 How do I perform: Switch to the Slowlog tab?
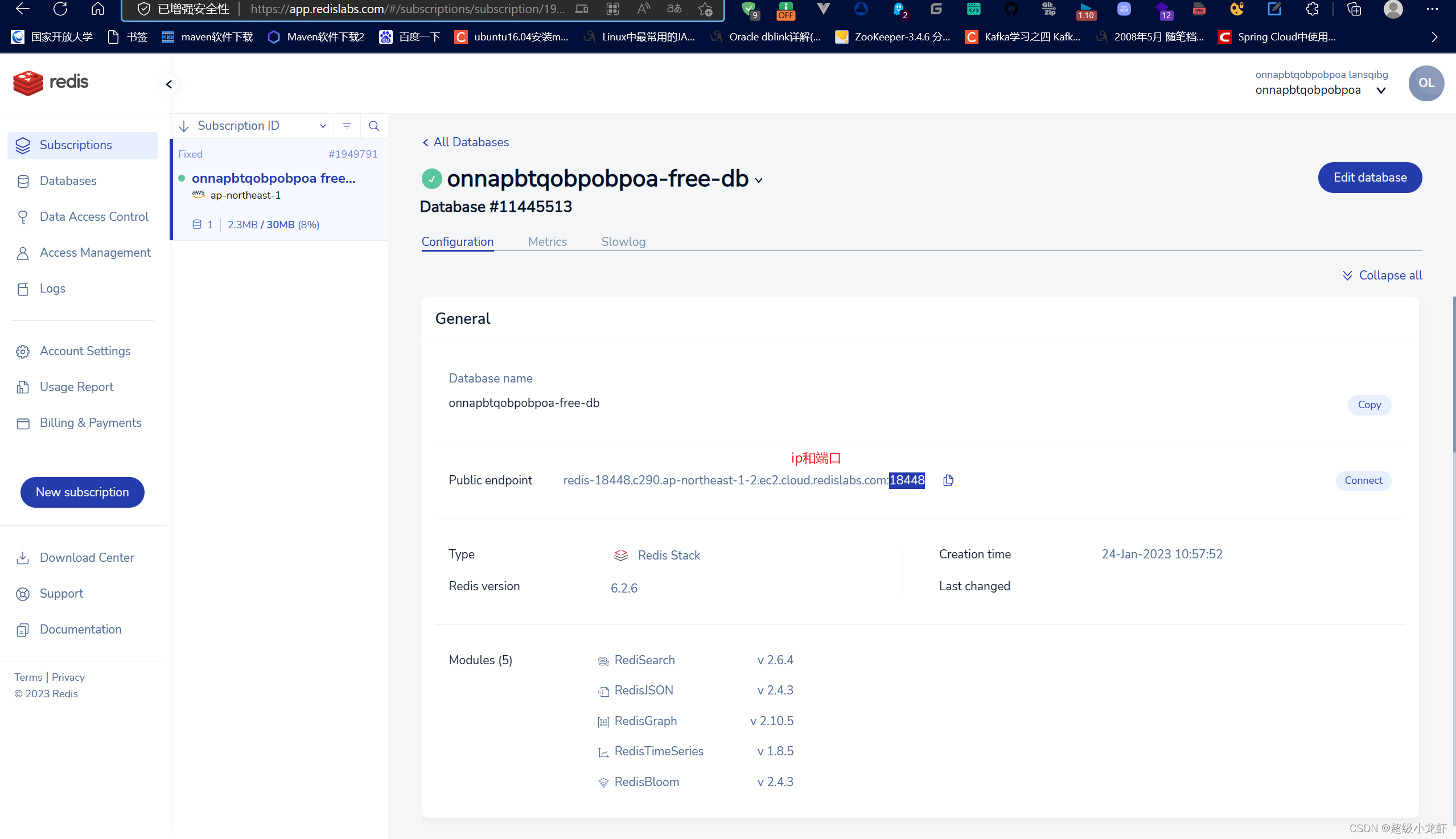(x=623, y=241)
